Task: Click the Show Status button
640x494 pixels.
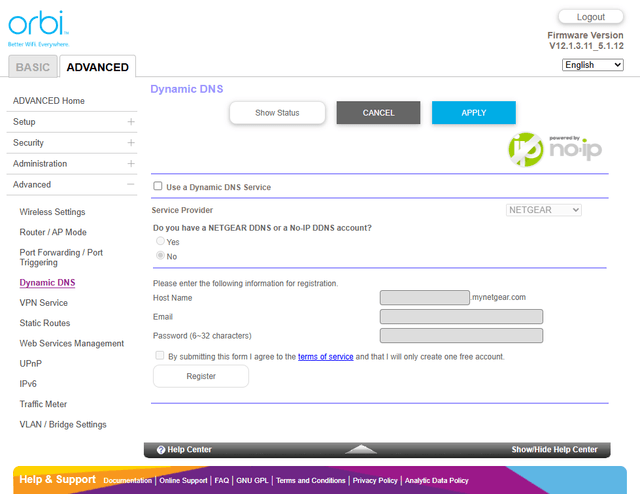Action: 277,113
